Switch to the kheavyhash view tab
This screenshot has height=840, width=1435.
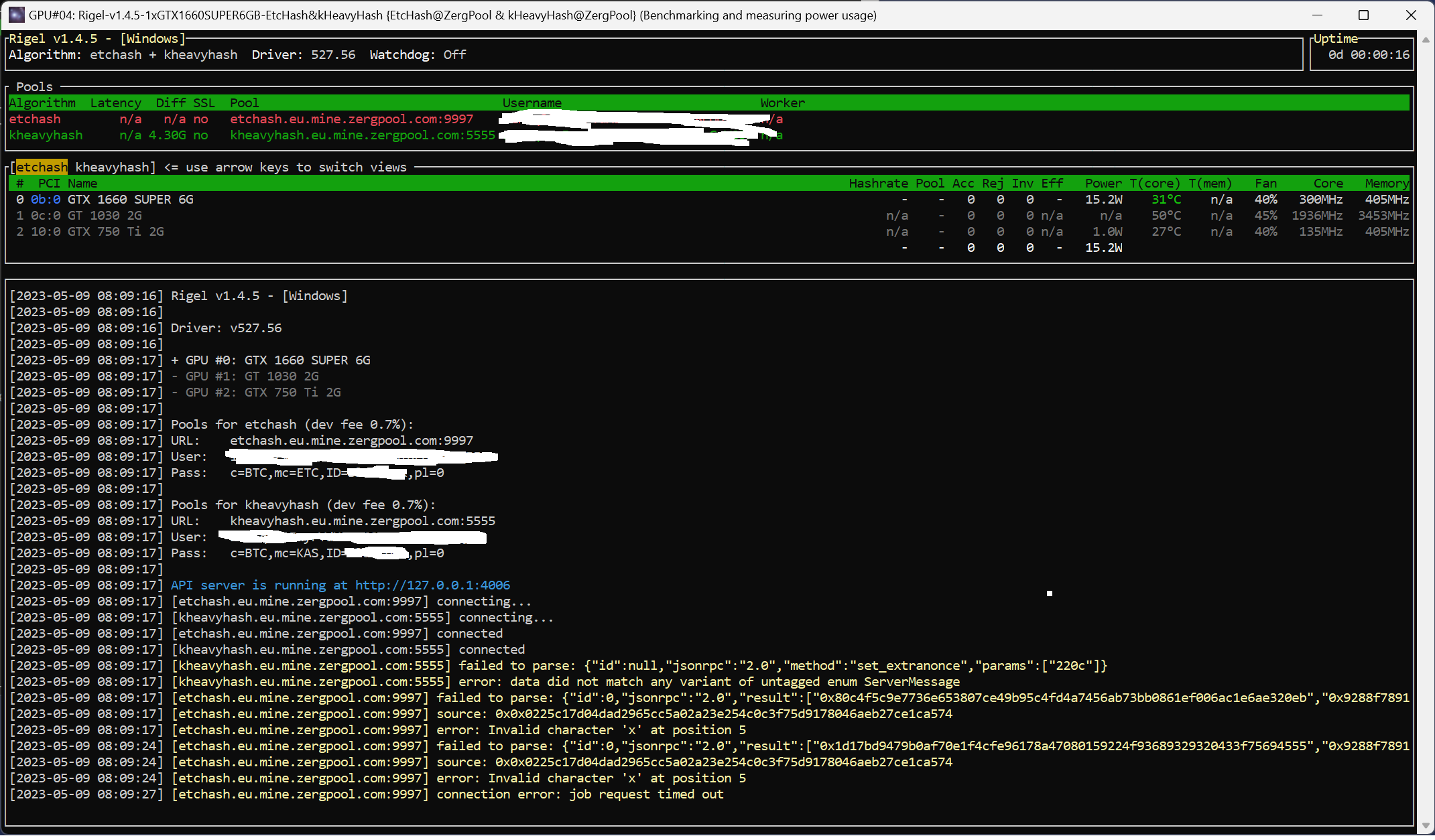[x=114, y=167]
